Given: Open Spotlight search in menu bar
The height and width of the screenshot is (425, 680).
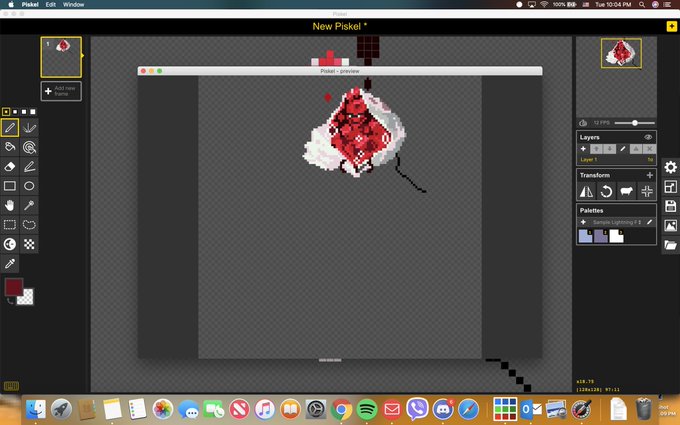Looking at the screenshot, I should (641, 4).
